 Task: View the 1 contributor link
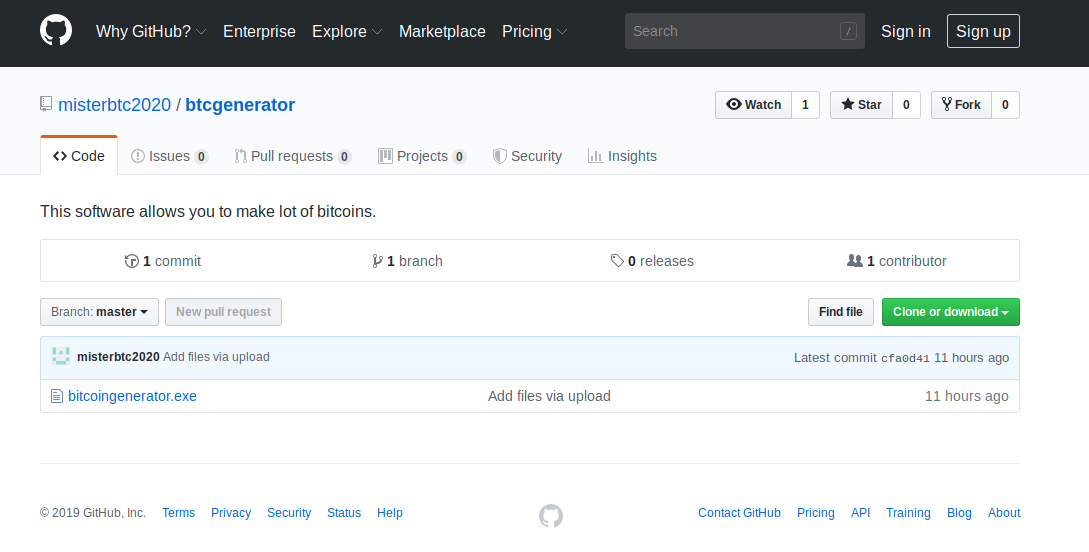tap(897, 261)
